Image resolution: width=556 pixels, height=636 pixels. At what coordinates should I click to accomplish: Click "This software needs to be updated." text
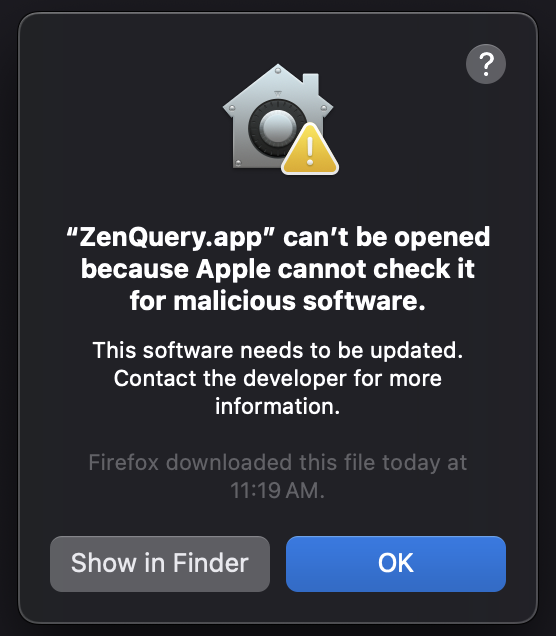(278, 350)
